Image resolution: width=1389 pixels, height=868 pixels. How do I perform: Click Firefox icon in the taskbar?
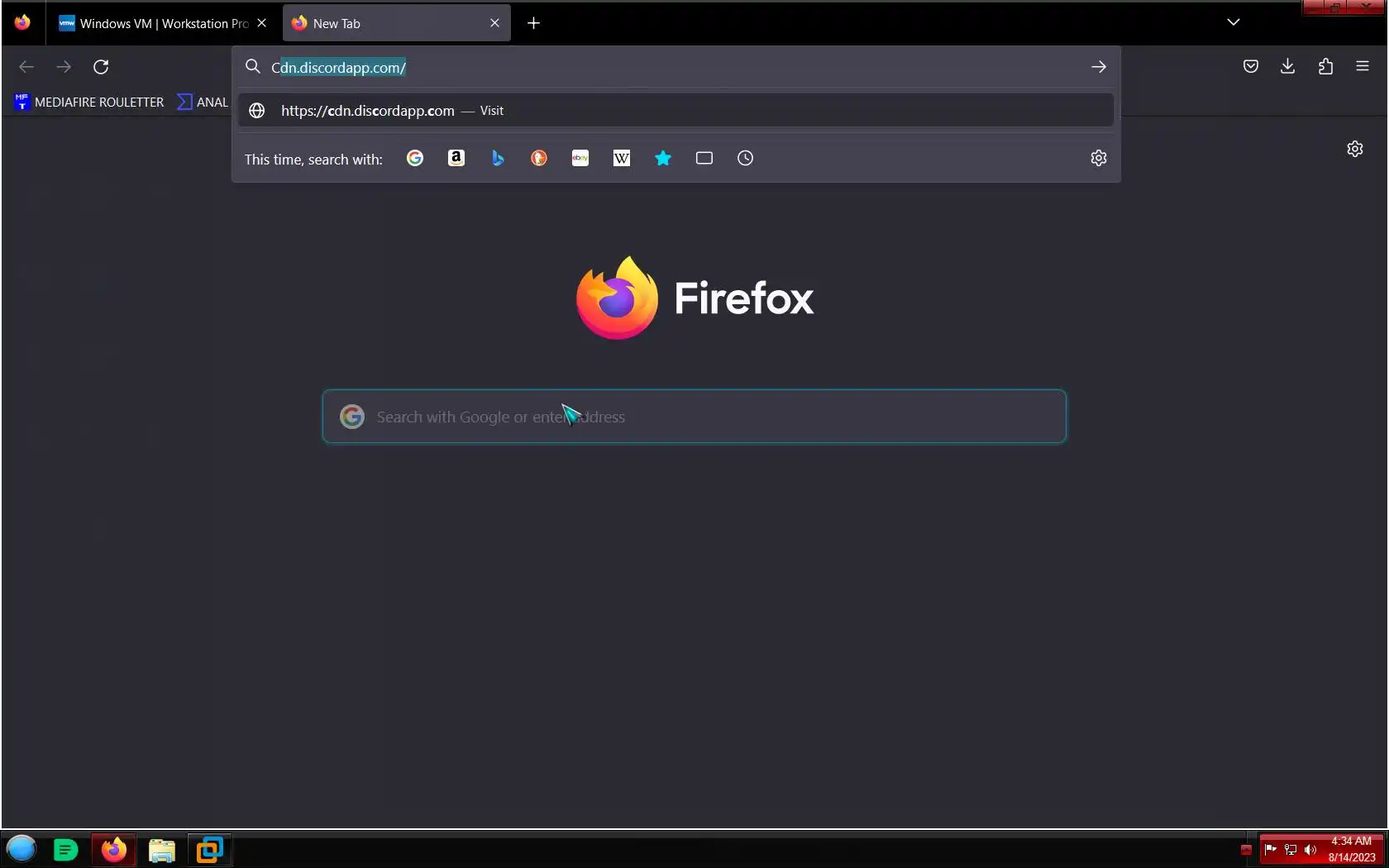pyautogui.click(x=114, y=850)
